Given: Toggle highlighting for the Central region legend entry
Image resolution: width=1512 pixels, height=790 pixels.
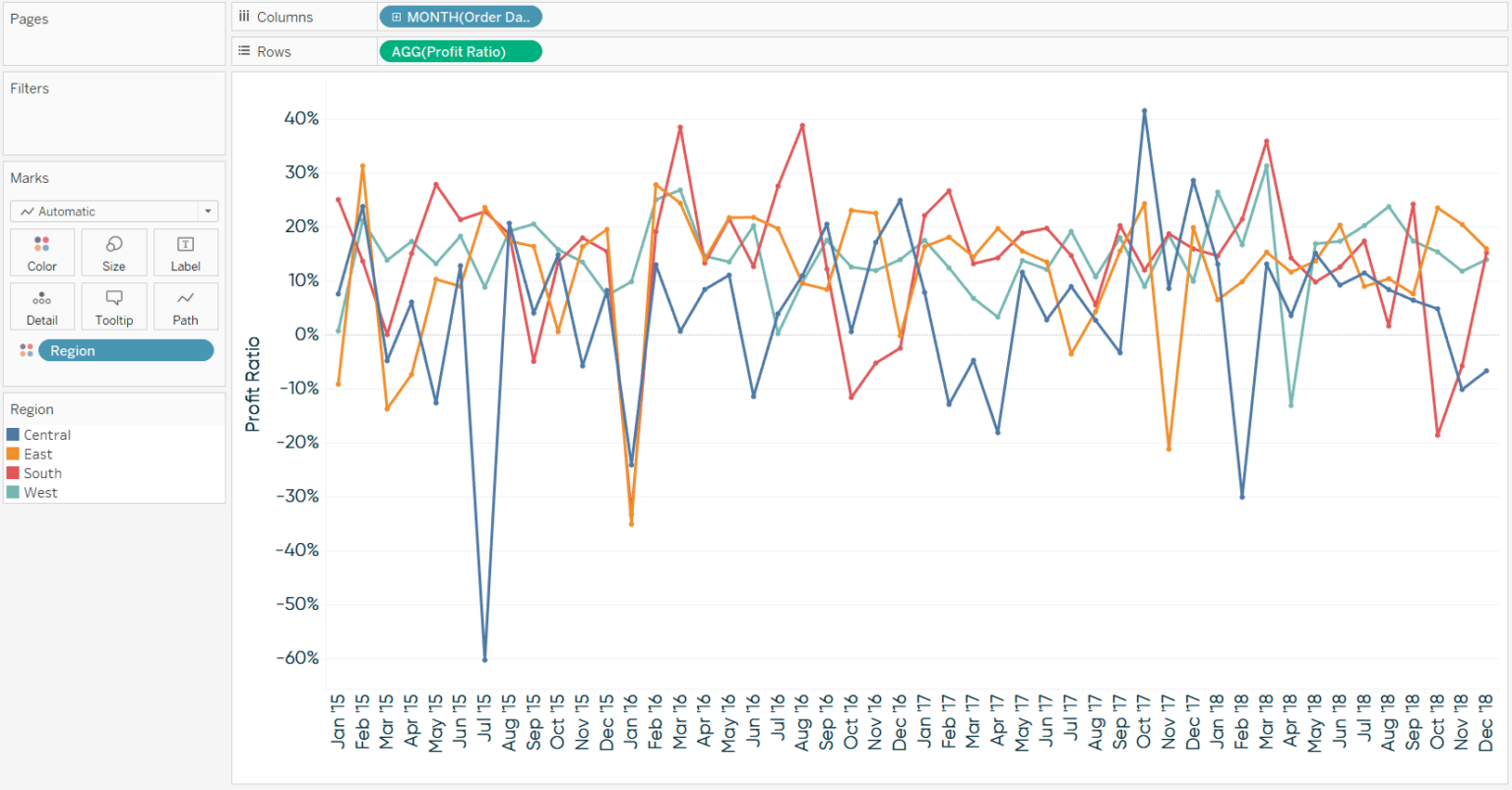Looking at the screenshot, I should click(48, 434).
